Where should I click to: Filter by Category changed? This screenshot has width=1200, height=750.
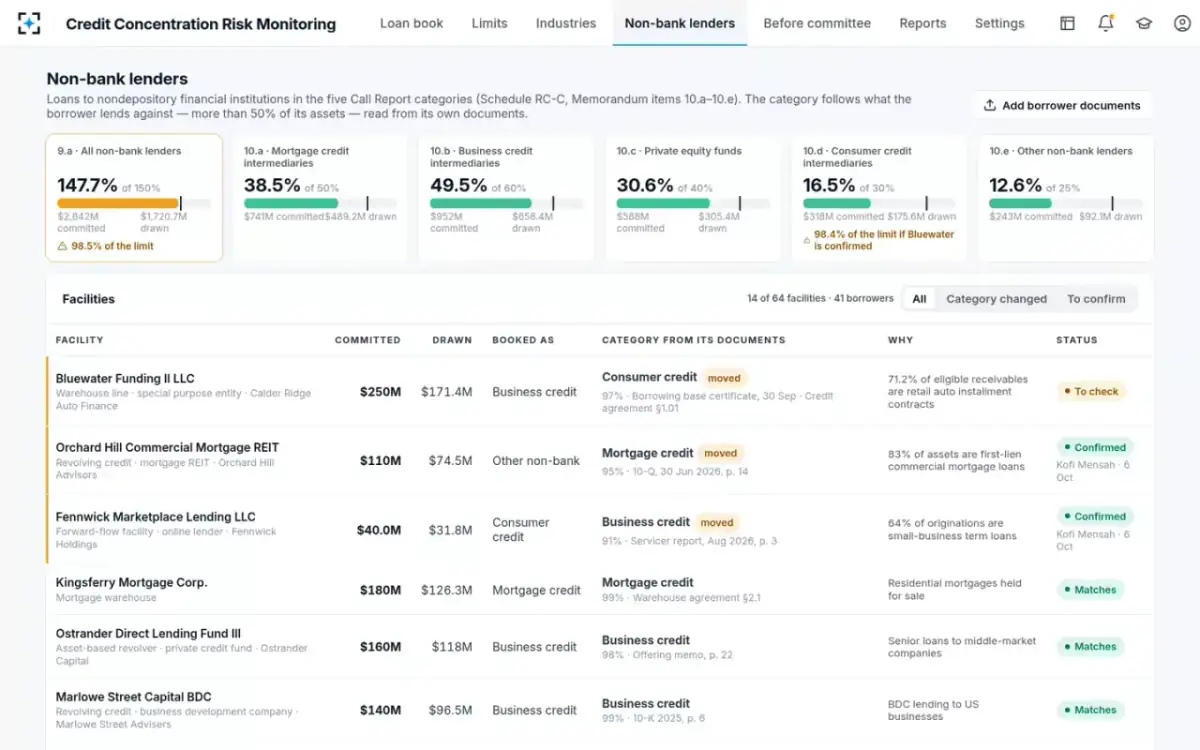[x=996, y=299]
